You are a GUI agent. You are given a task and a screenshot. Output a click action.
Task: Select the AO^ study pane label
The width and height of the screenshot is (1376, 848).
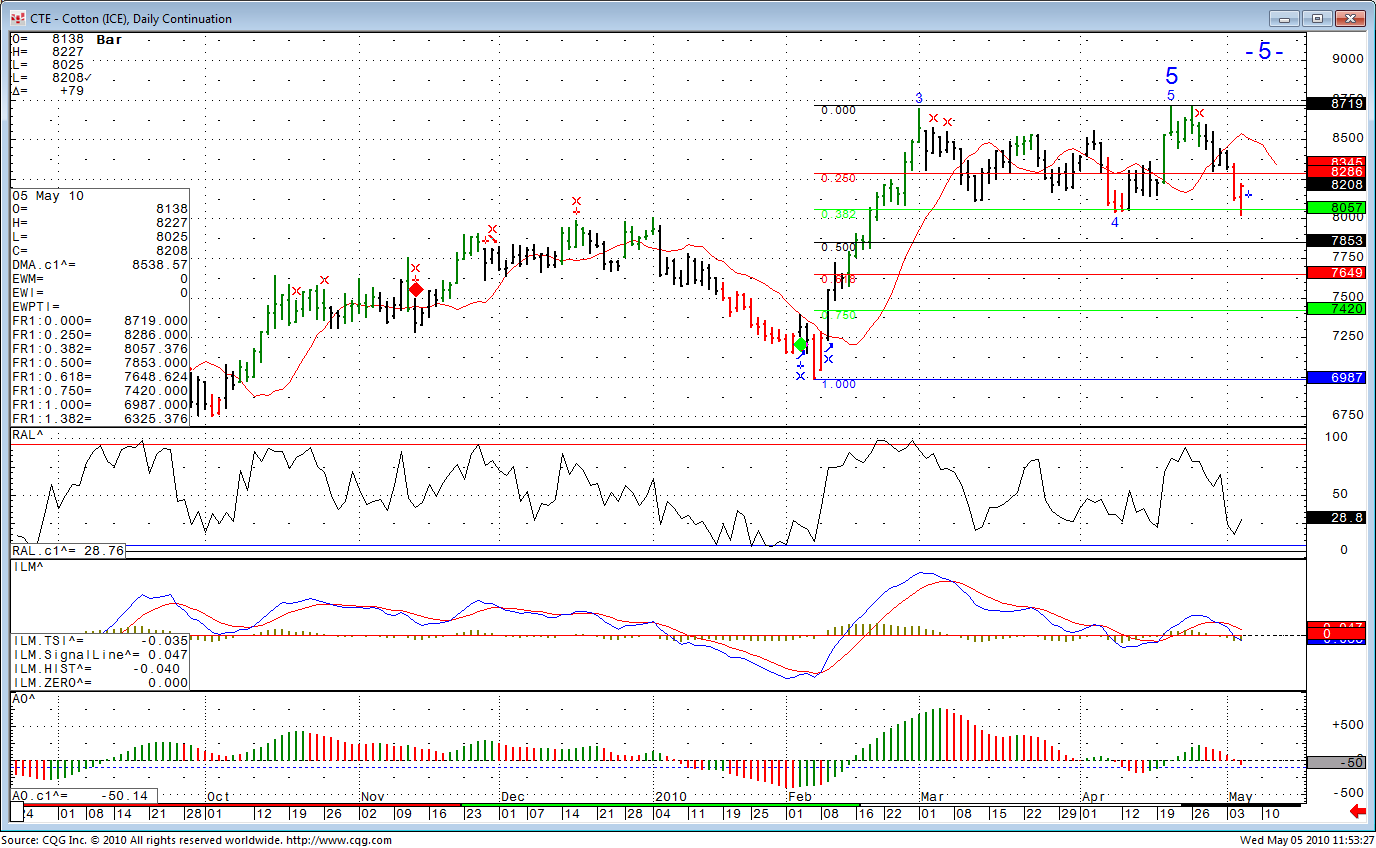24,699
